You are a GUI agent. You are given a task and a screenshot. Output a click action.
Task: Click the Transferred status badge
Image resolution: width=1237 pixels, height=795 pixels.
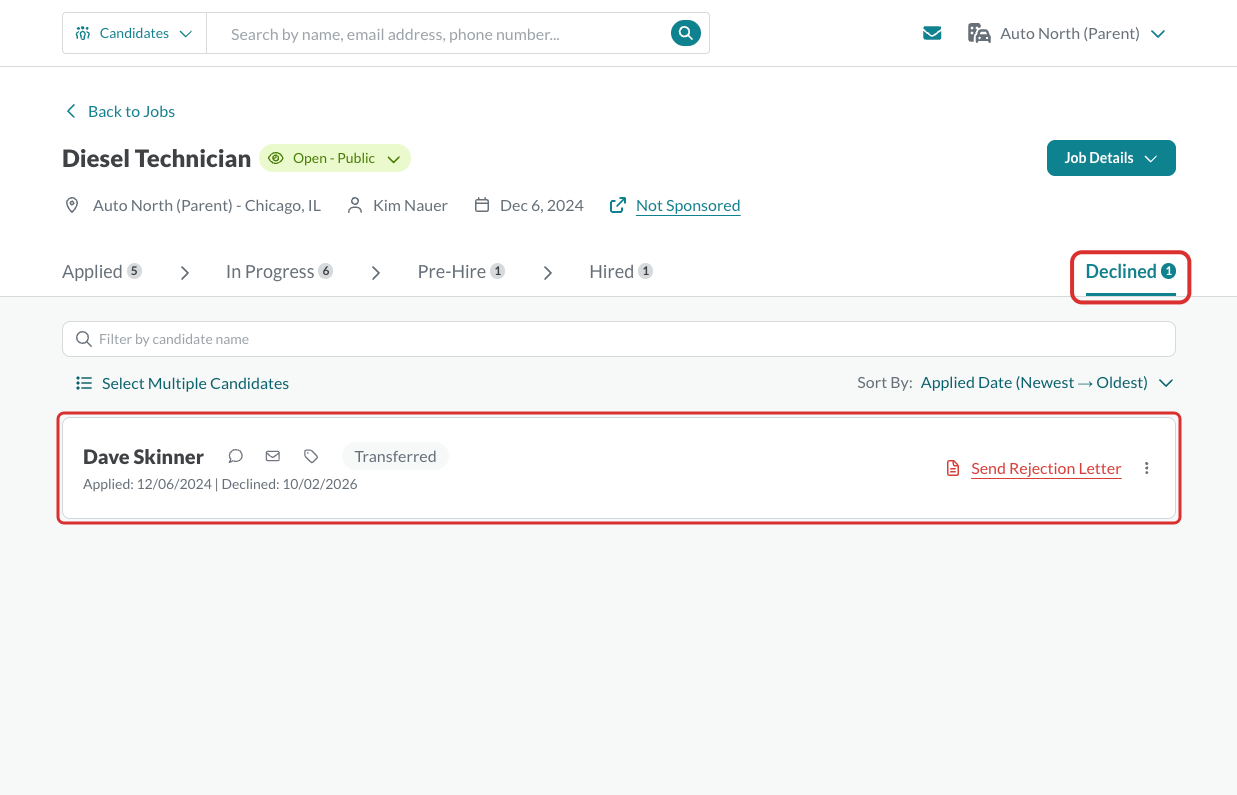click(395, 456)
